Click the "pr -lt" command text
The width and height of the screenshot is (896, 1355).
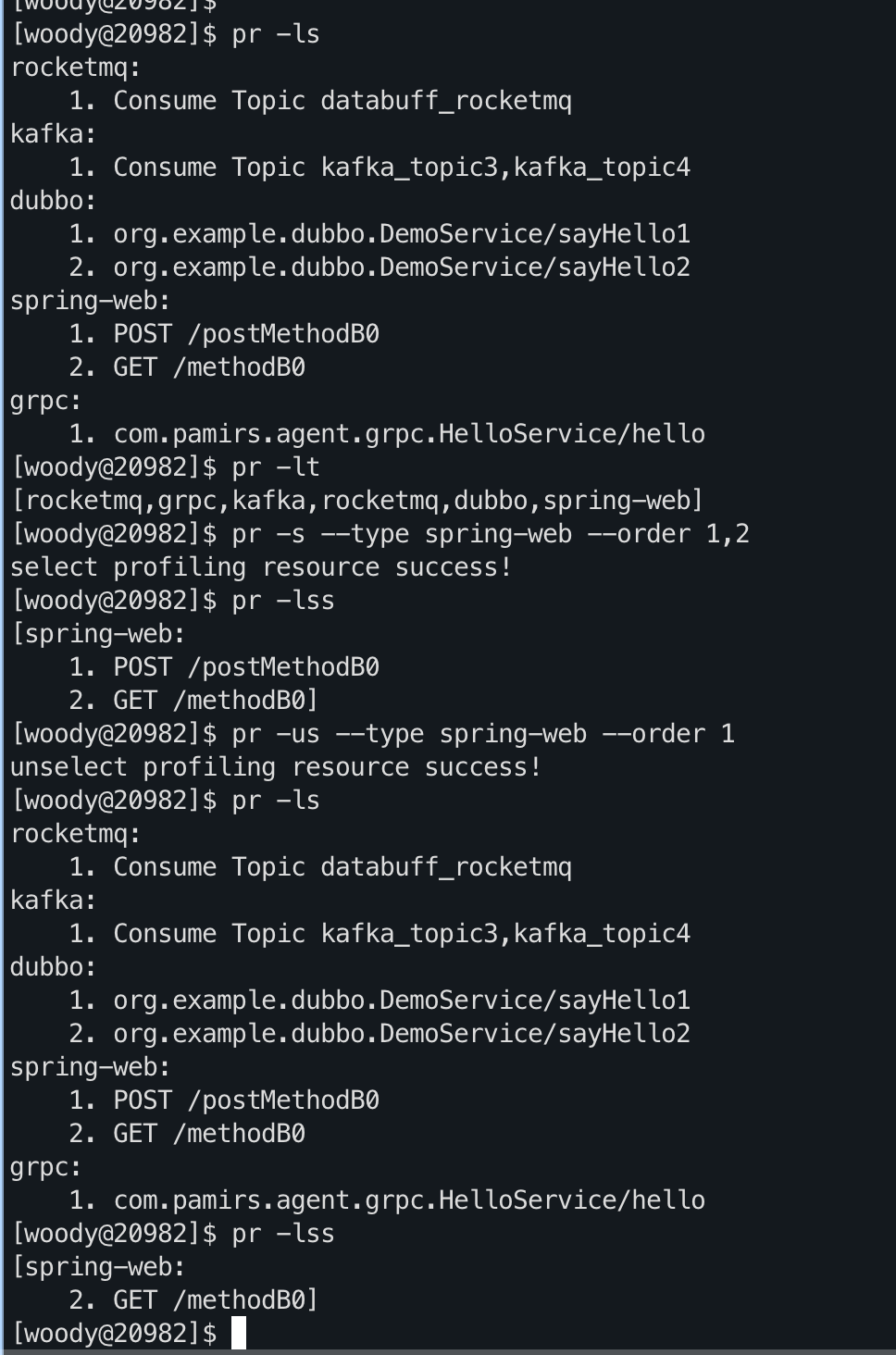tap(276, 467)
